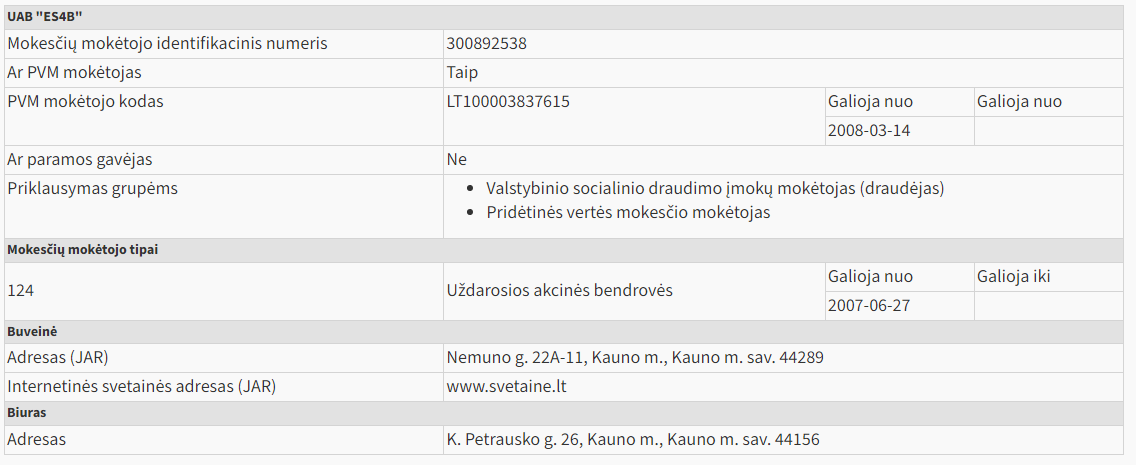Click taxpayer type code 124
The width and height of the screenshot is (1136, 465).
pyautogui.click(x=20, y=291)
